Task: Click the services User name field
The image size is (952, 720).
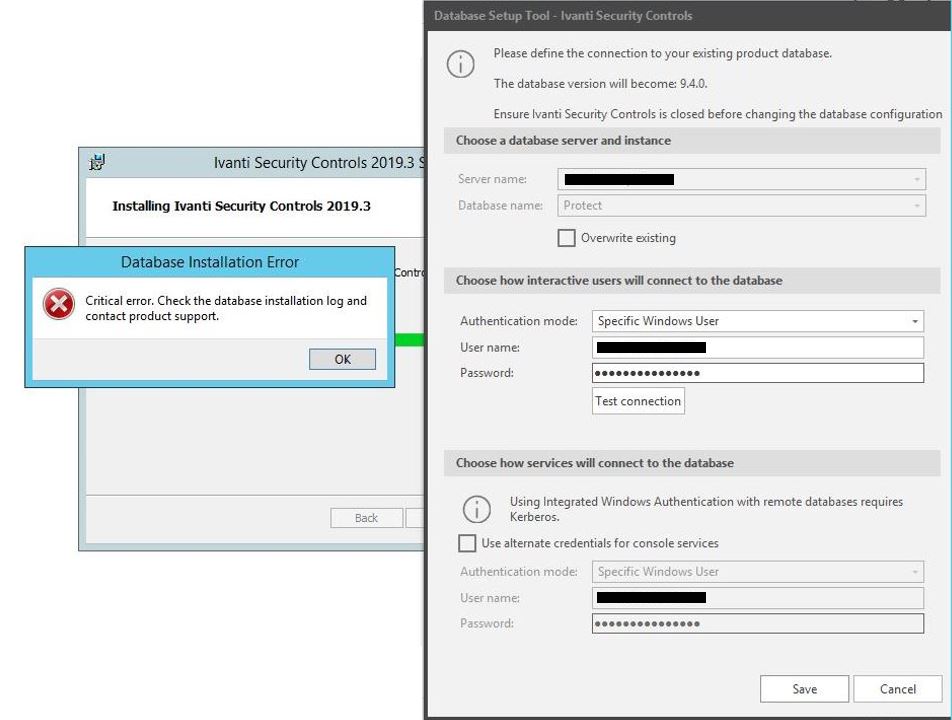Action: tap(757, 597)
